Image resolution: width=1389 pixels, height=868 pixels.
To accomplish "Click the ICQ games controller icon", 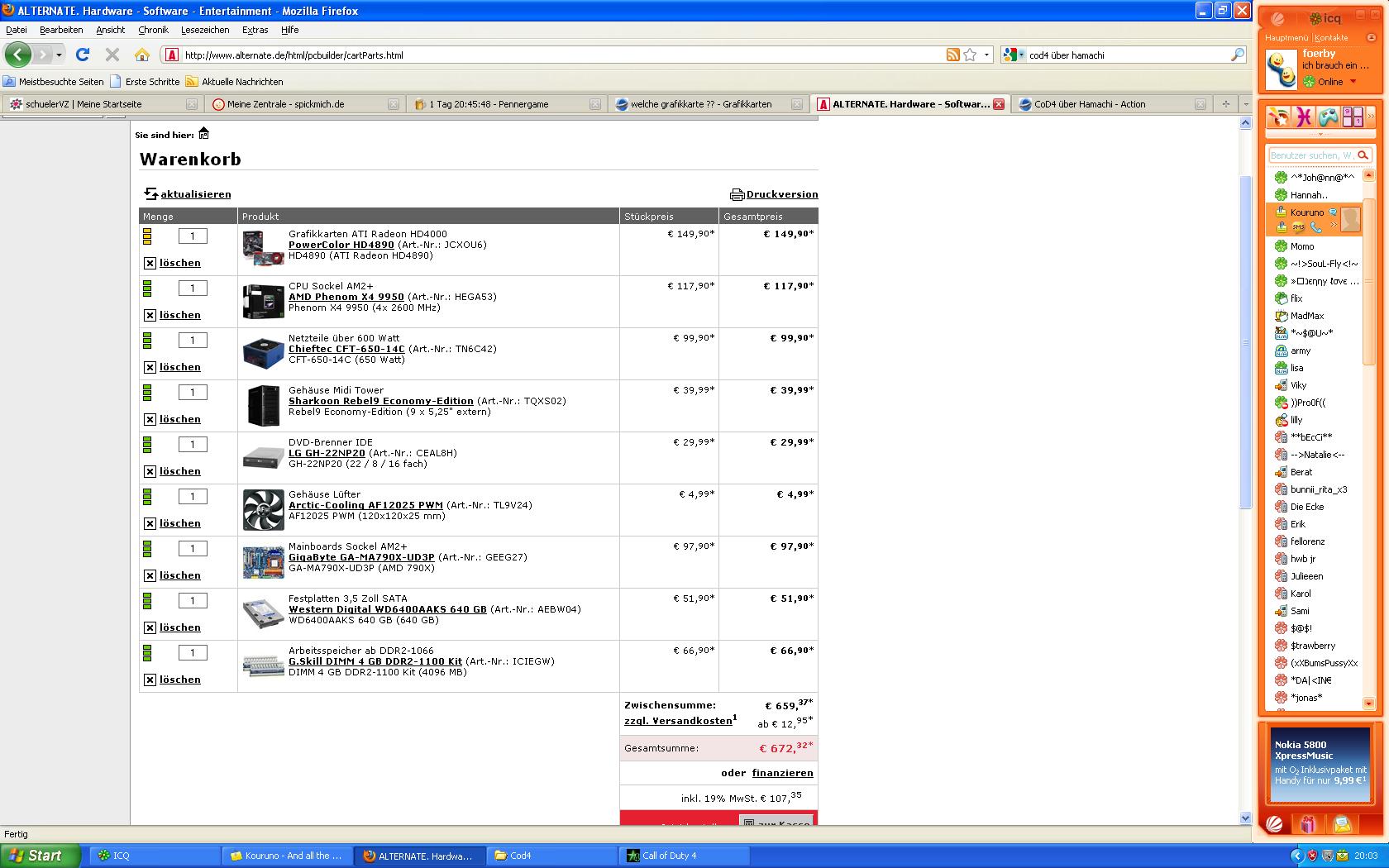I will [1329, 117].
